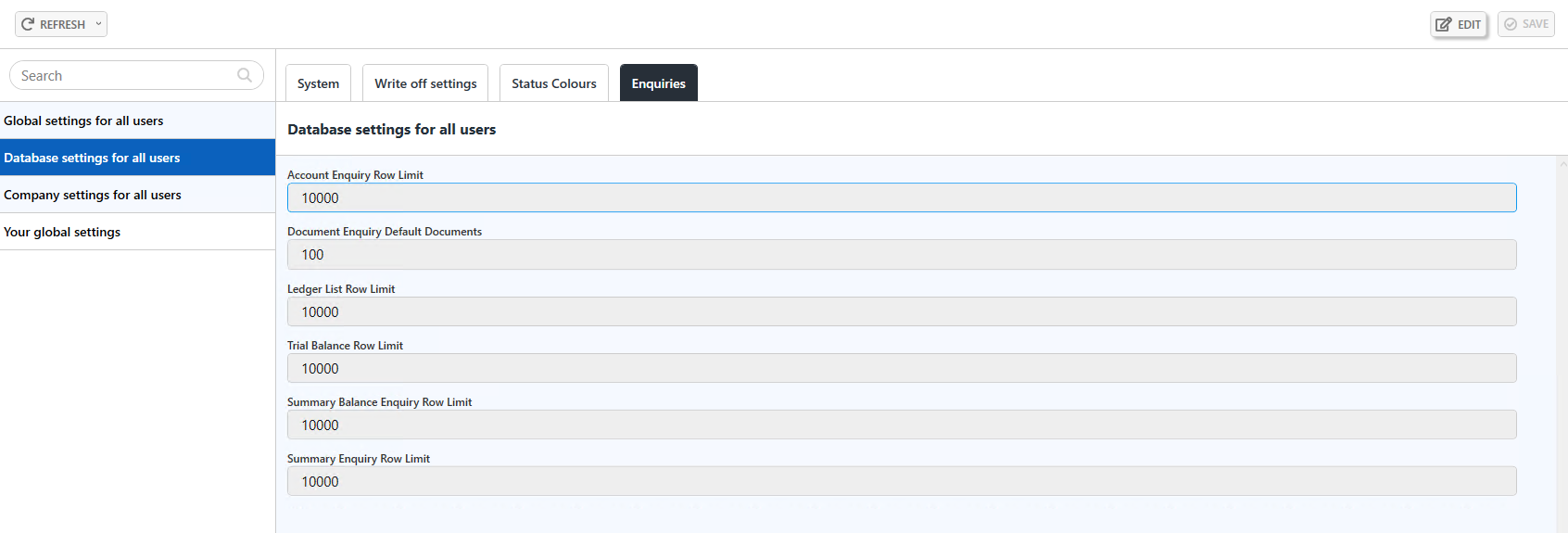Click the Summary Enquiry Row Limit field
Viewport: 1568px width, 533px height.
pos(901,482)
